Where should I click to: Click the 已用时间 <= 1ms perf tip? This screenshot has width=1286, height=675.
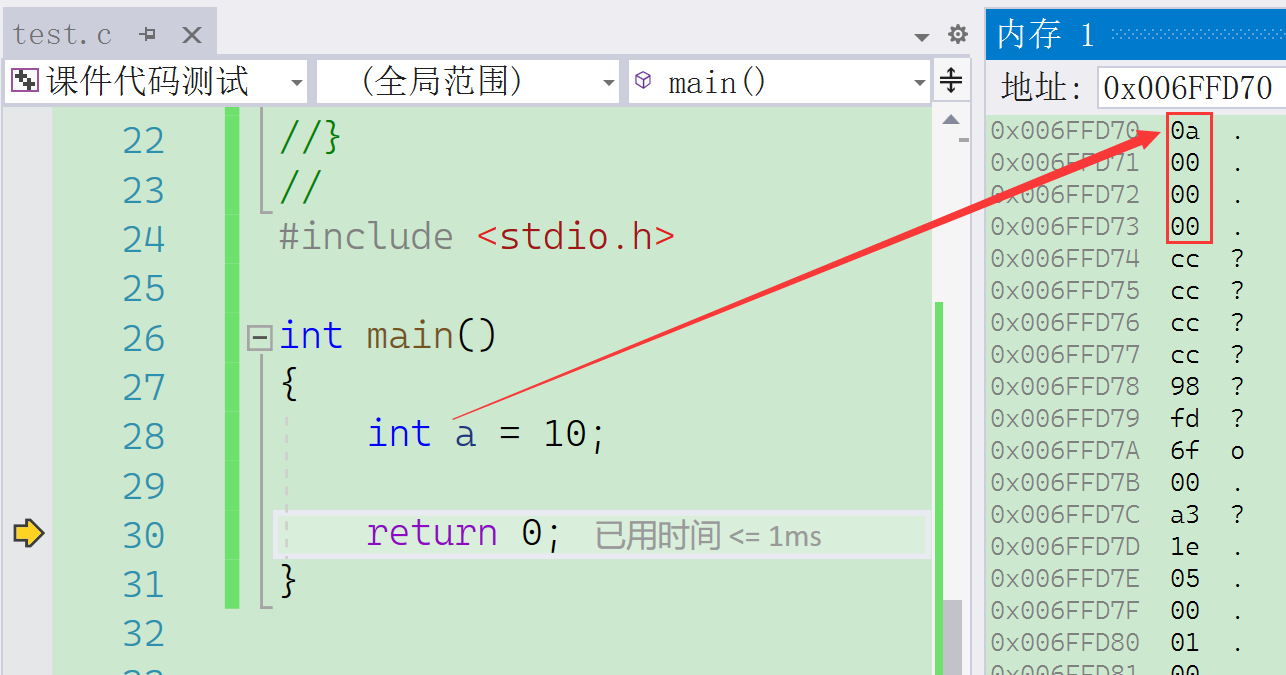tap(708, 536)
